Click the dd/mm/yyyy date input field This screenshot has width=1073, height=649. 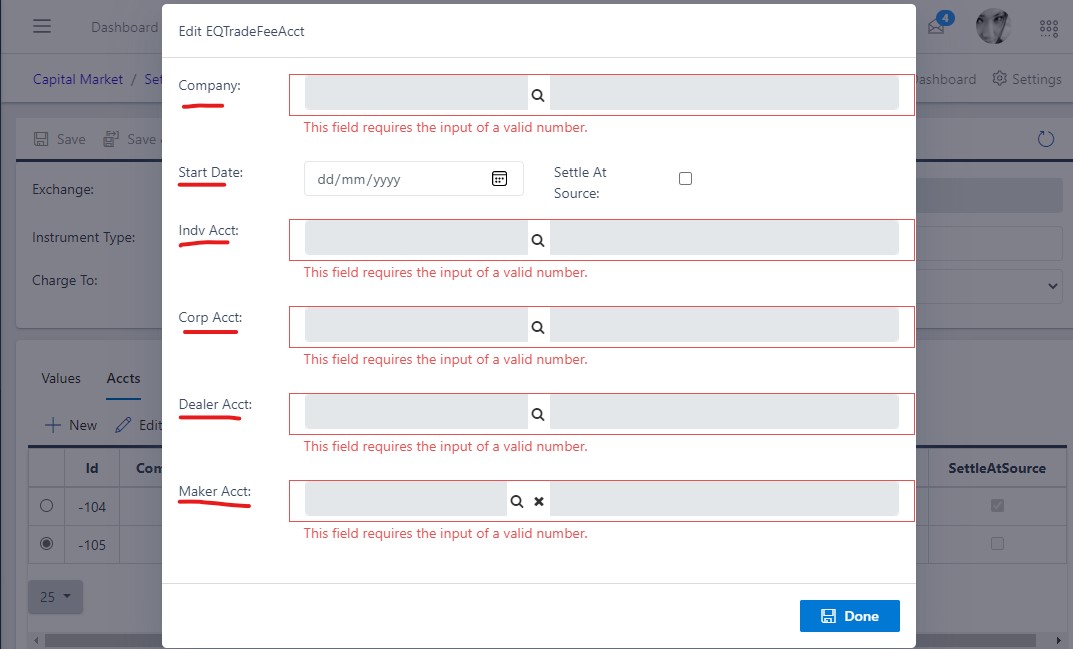[x=400, y=178]
